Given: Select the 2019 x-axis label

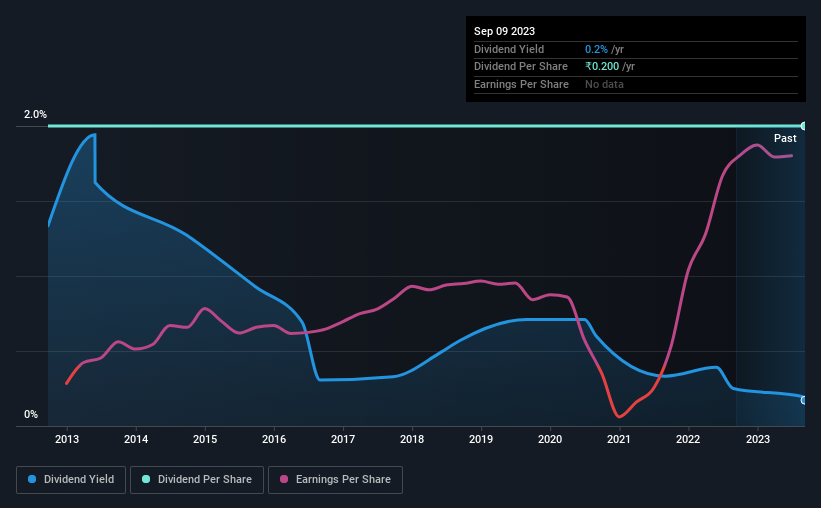Looking at the screenshot, I should pos(481,439).
